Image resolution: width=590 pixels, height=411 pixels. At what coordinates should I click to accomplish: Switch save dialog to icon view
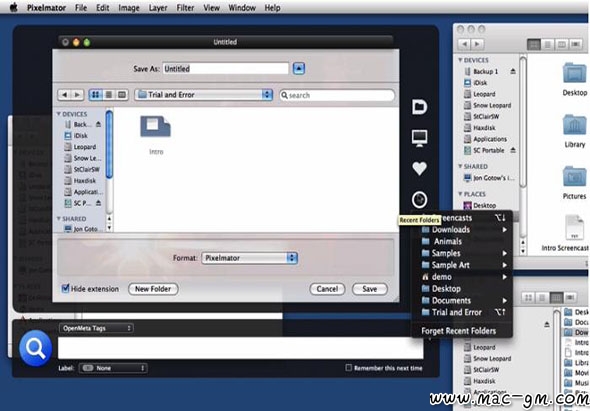(96, 94)
